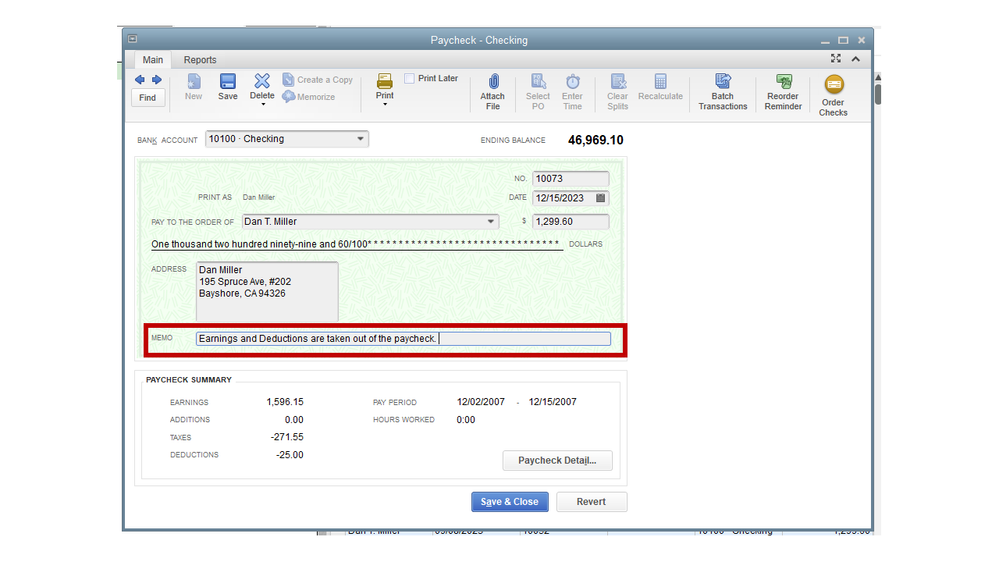This screenshot has height=562, width=999.
Task: Click the Print icon
Action: coord(385,81)
